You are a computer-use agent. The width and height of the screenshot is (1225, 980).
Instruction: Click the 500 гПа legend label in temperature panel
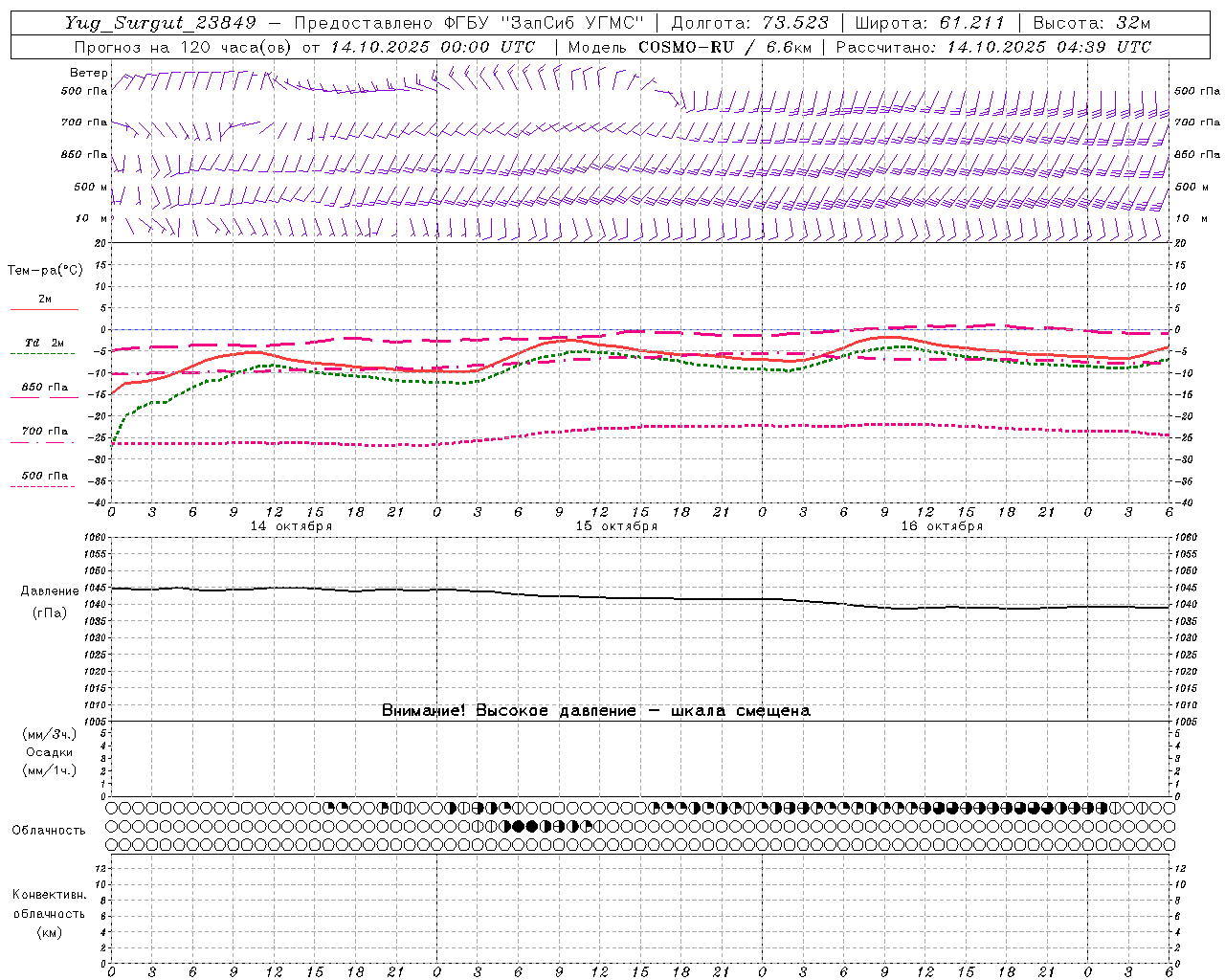tap(44, 475)
